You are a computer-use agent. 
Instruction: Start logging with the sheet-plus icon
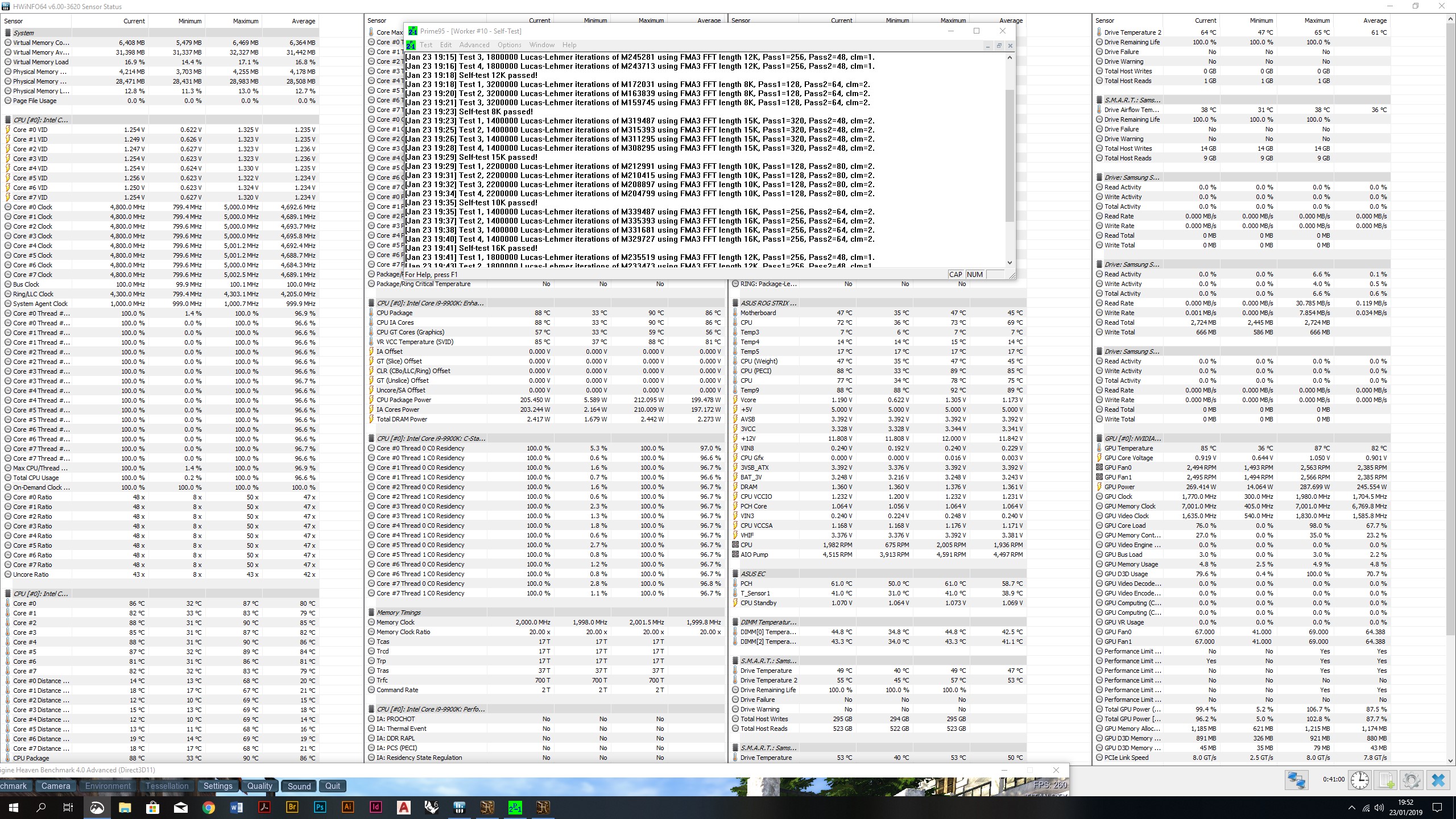coord(1386,780)
